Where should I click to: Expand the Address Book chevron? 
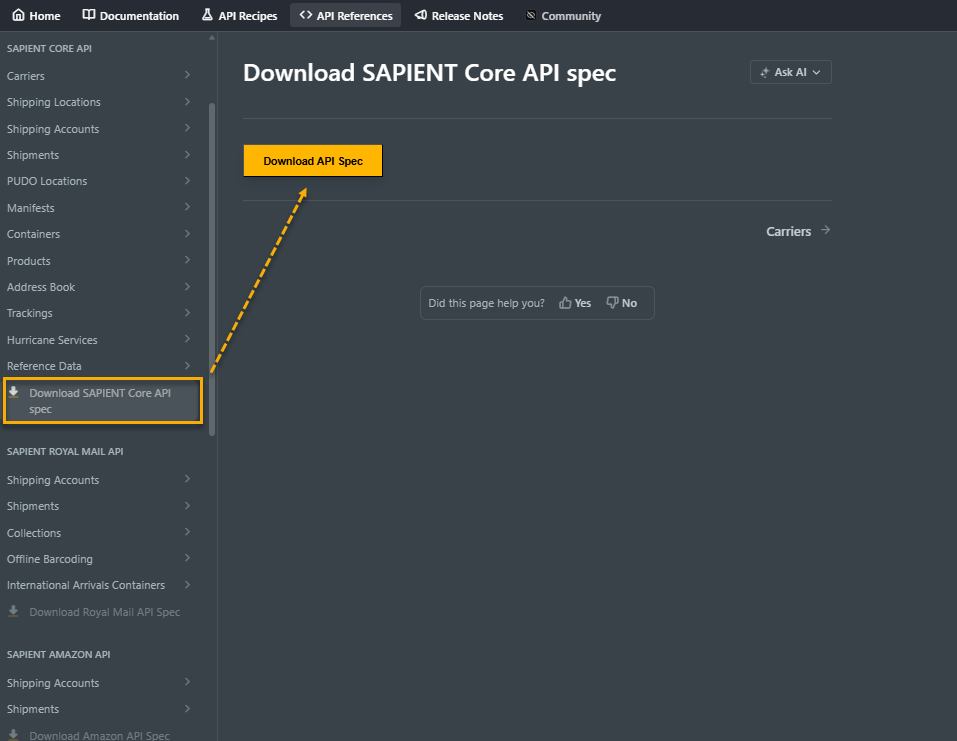coord(187,286)
